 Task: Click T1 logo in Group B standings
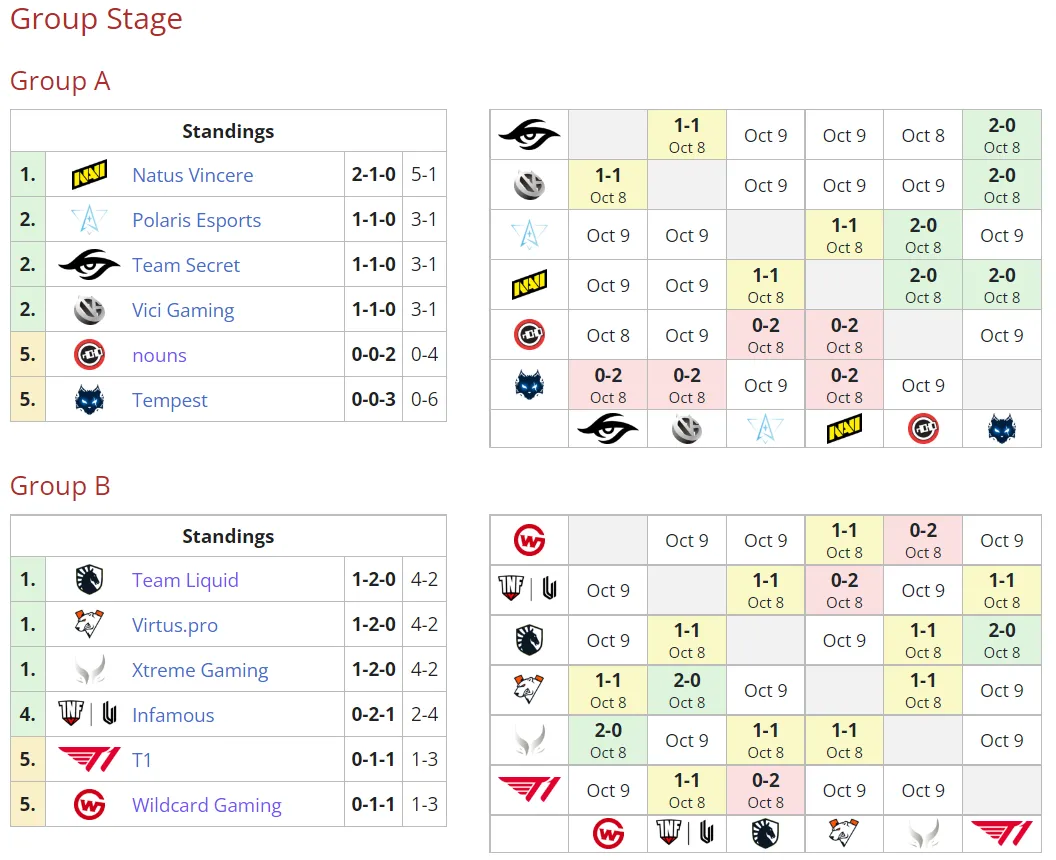pos(89,760)
